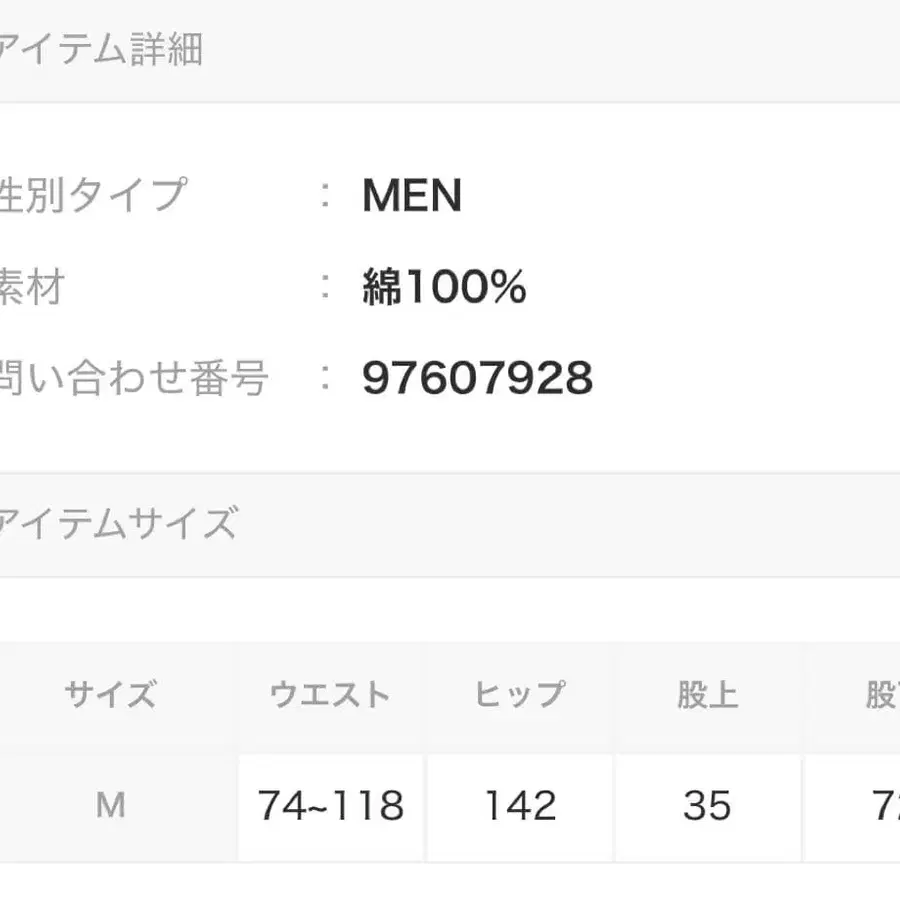Click the hip value 142
The width and height of the screenshot is (900, 900).
coord(518,805)
